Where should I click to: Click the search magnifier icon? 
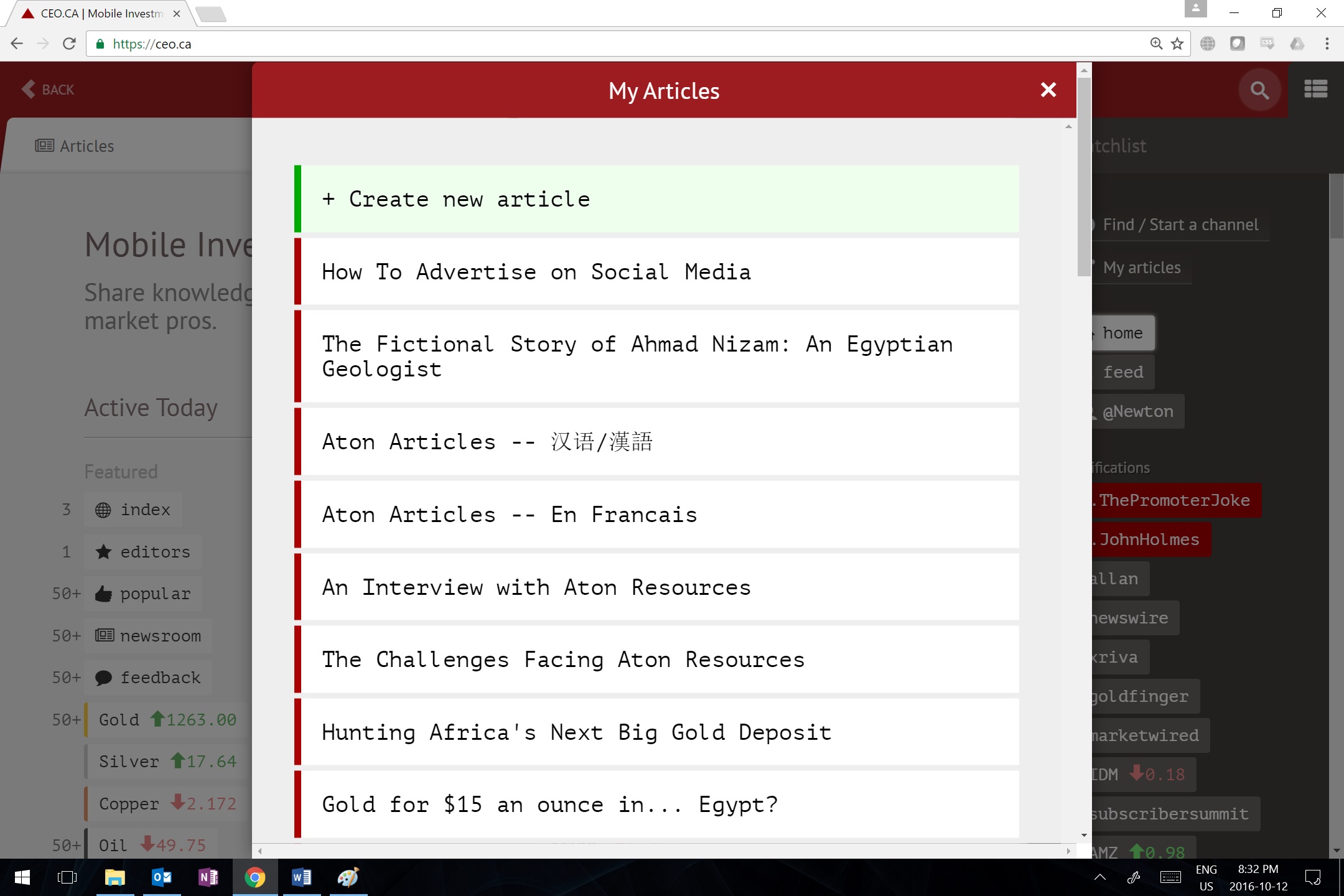coord(1259,90)
